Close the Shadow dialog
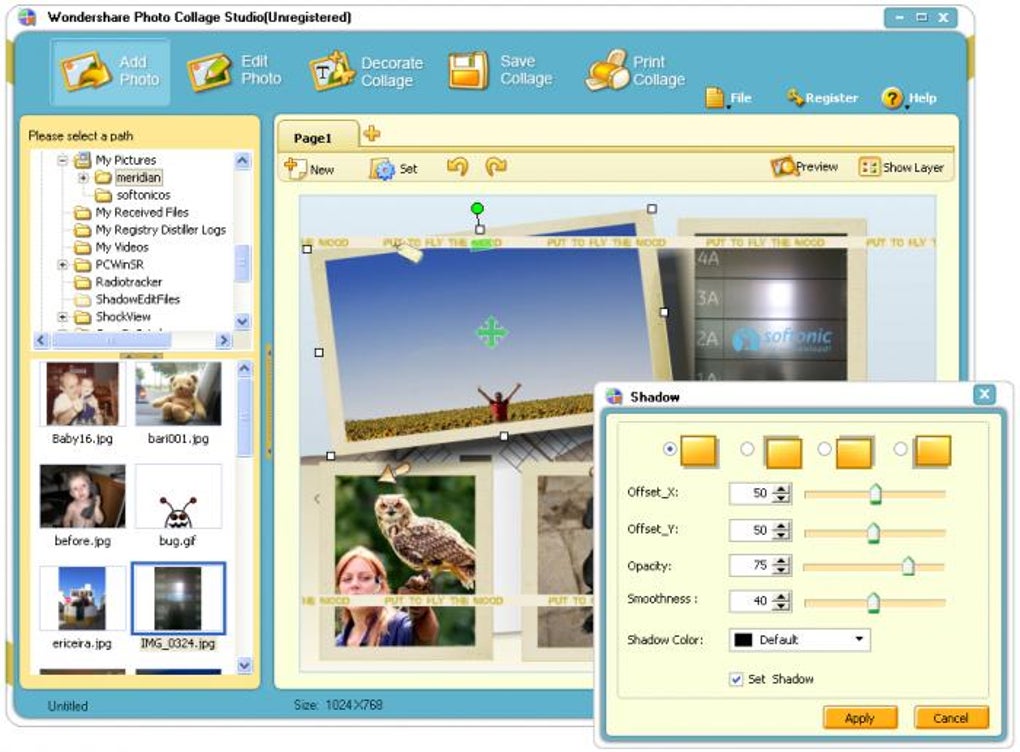 [984, 394]
